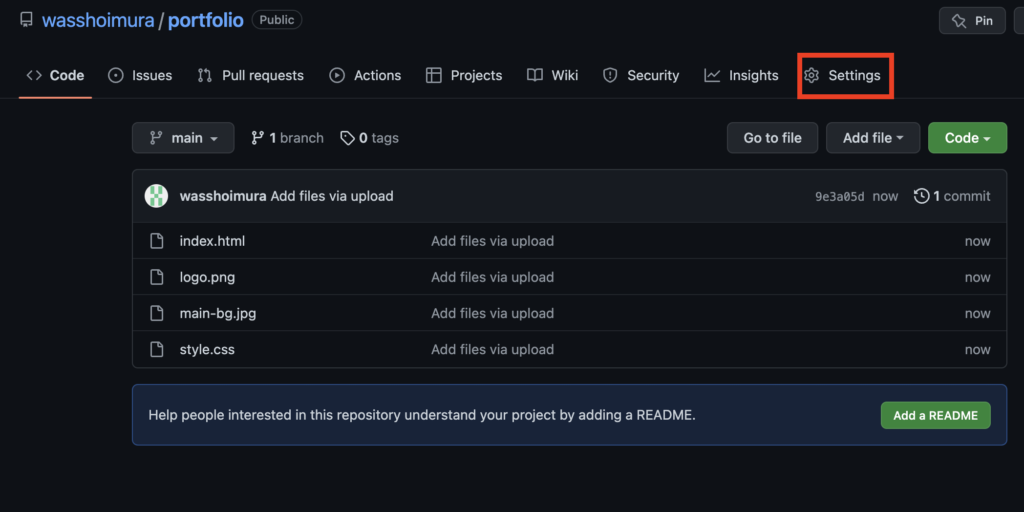
Task: Open the commit message for index.html row
Action: (x=492, y=241)
